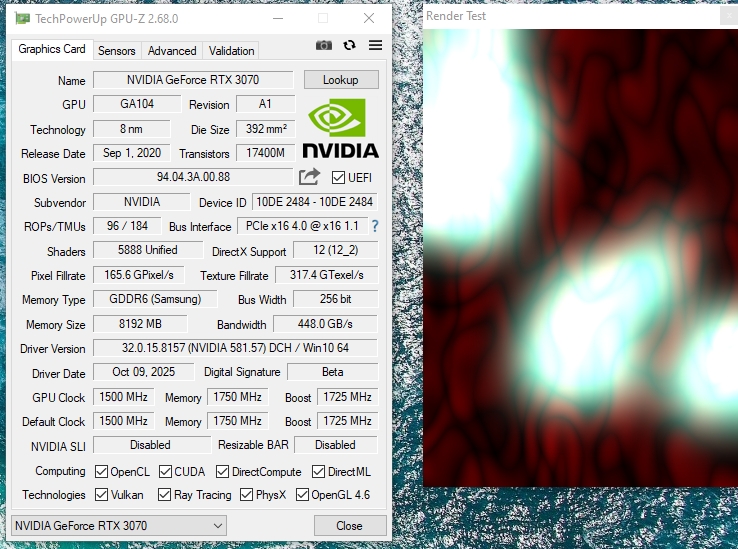Click the Release Date value Sep 1, 2020

[131, 153]
